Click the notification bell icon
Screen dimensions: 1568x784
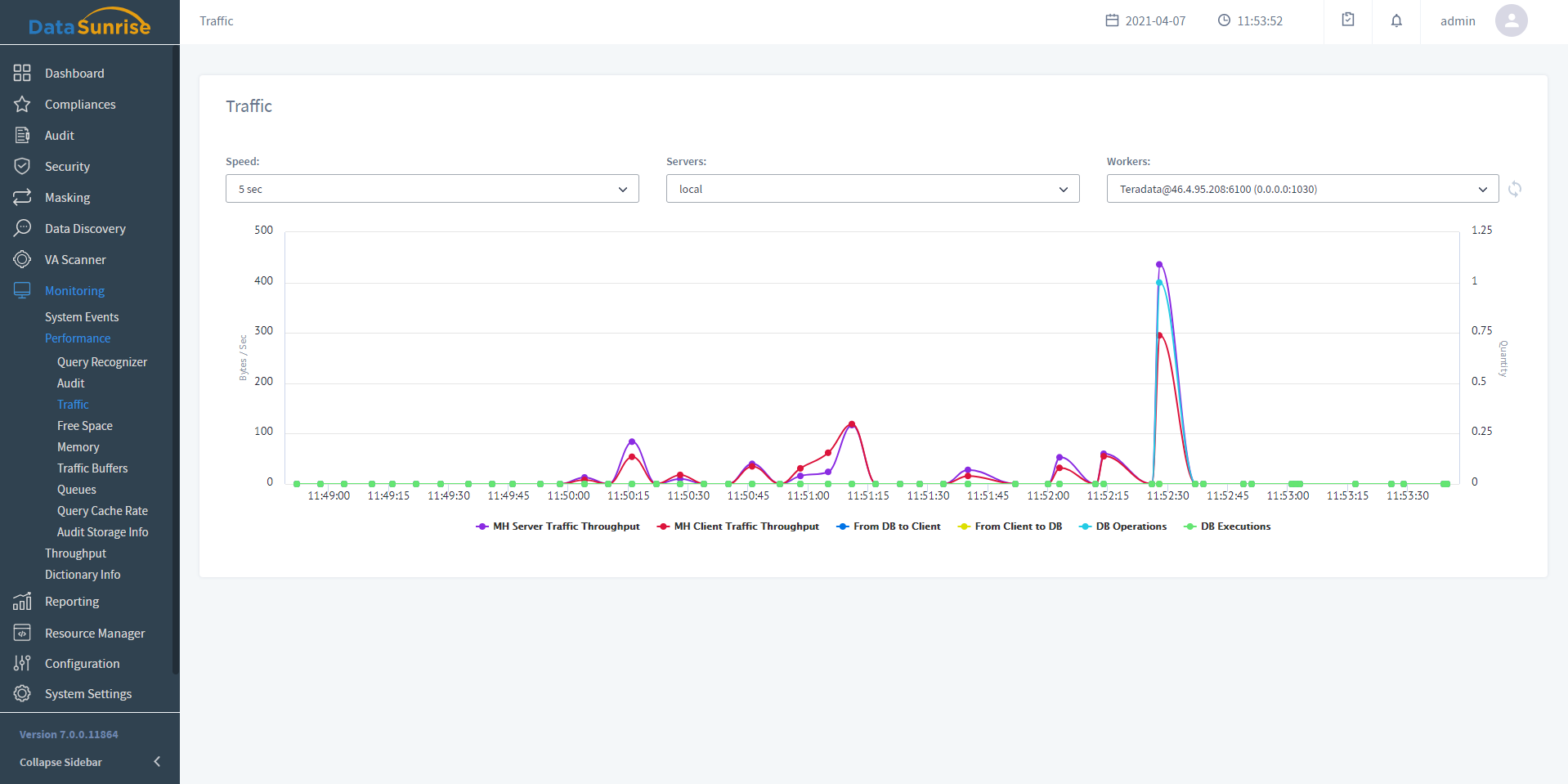coord(1396,20)
